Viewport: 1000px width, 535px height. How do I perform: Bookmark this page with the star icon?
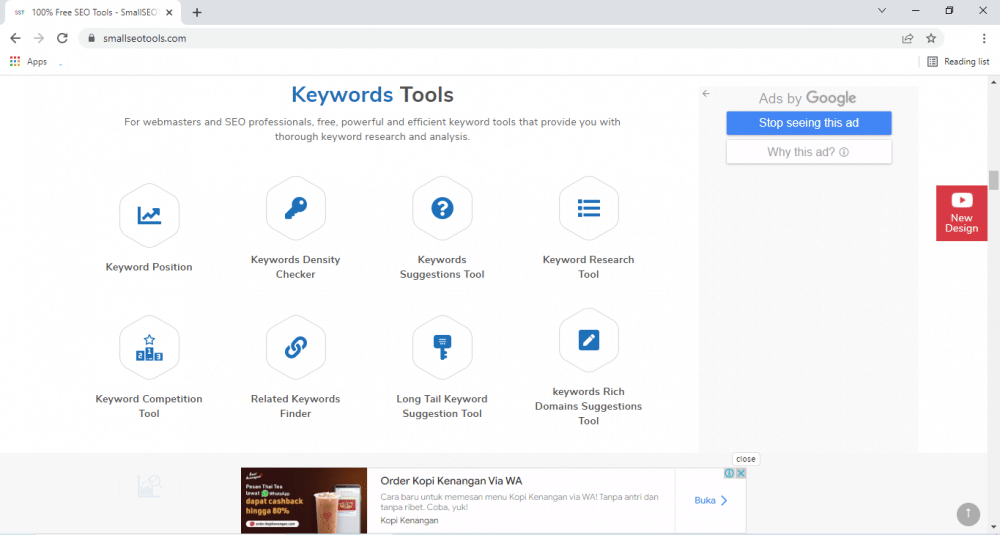(931, 38)
